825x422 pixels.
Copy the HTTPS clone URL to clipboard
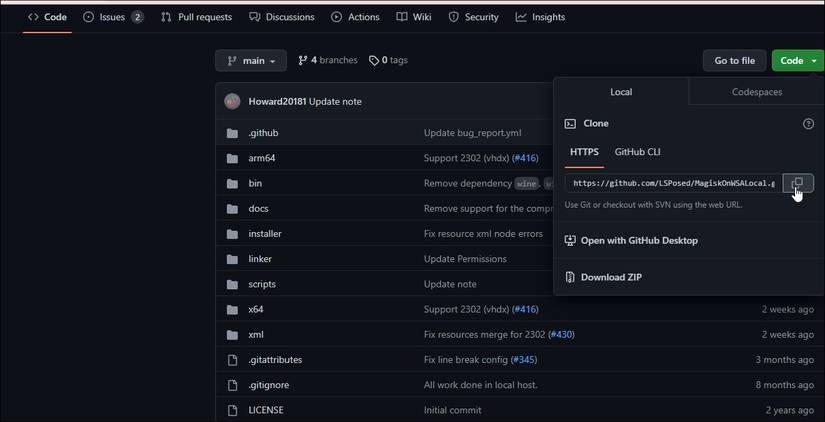tap(797, 183)
